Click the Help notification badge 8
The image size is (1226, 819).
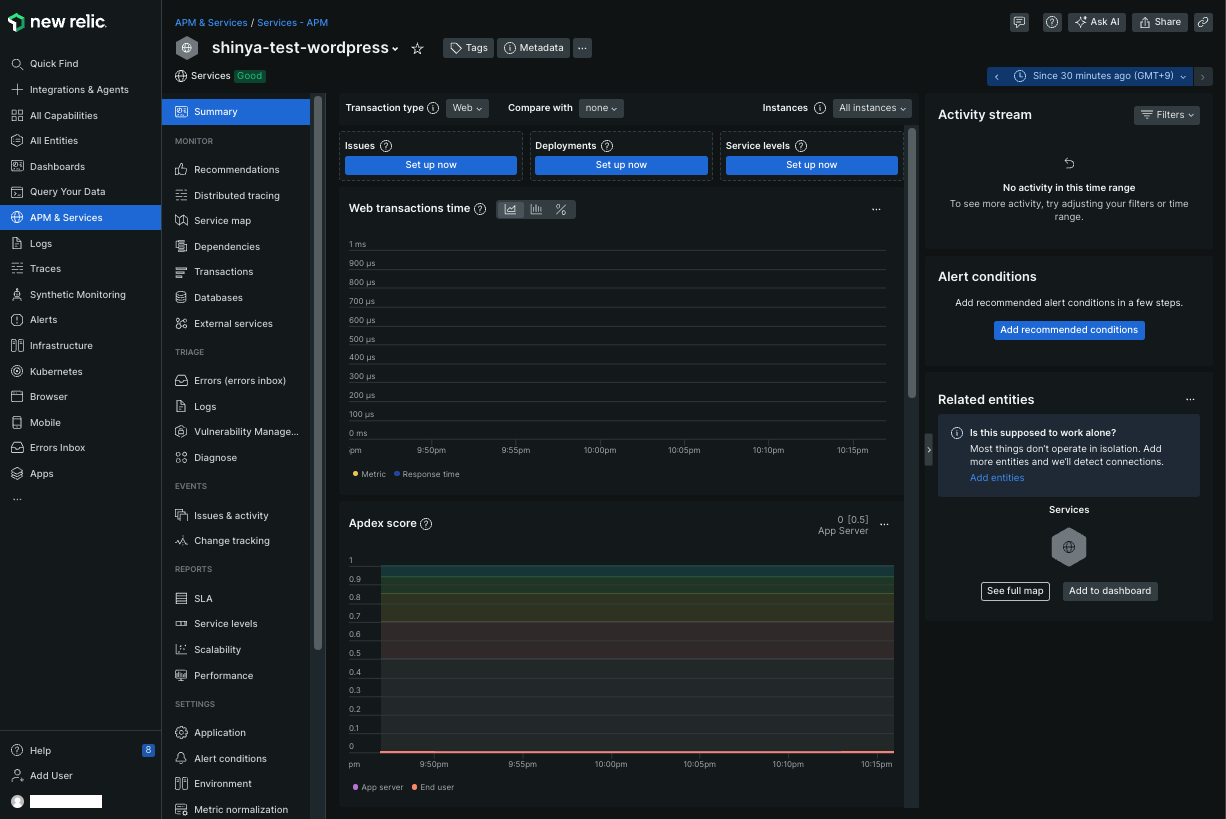point(148,750)
